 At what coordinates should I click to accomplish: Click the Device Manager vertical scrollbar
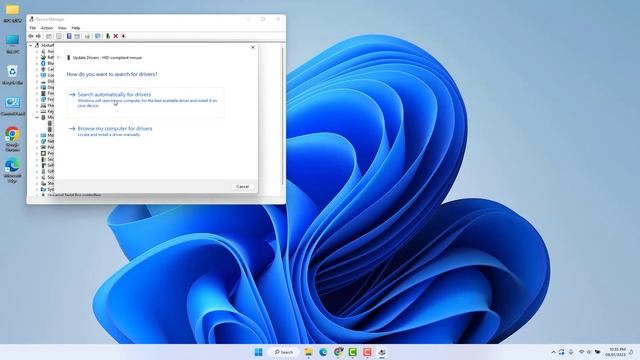click(x=282, y=116)
